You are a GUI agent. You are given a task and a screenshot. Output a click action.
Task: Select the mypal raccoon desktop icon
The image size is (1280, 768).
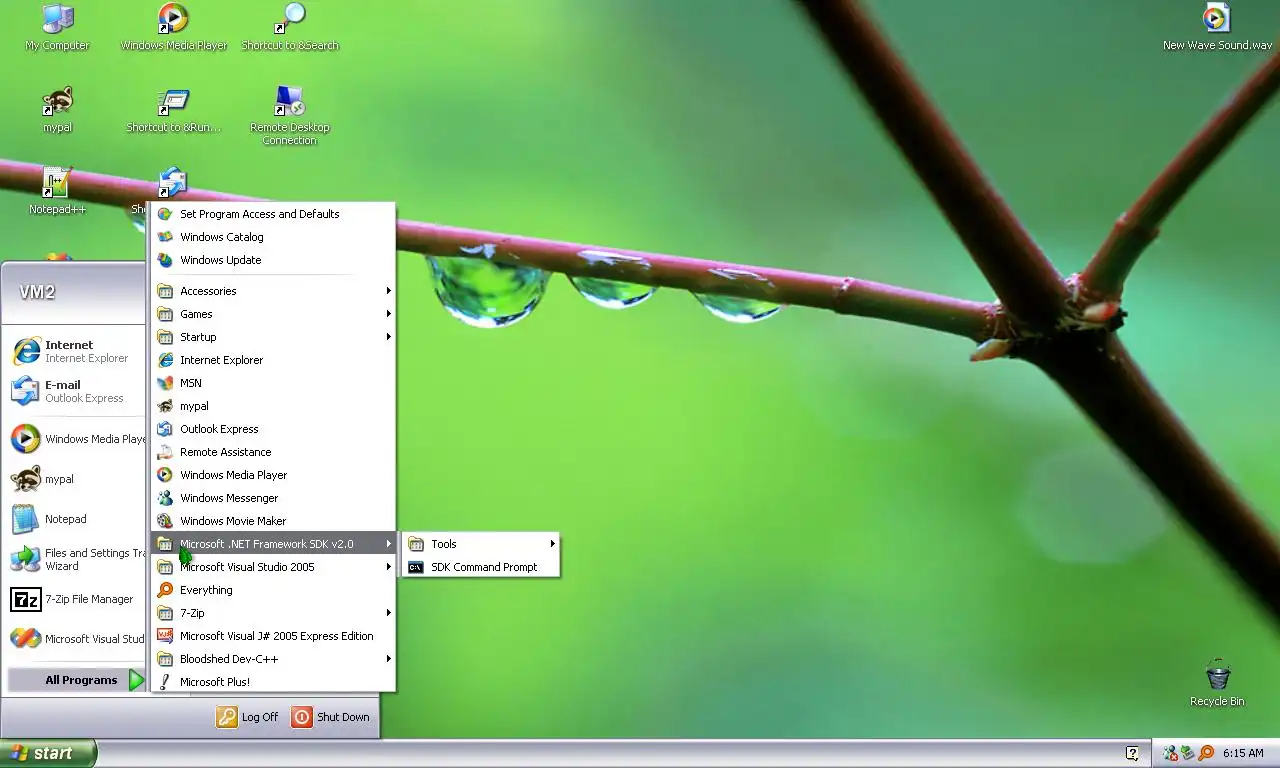[57, 101]
